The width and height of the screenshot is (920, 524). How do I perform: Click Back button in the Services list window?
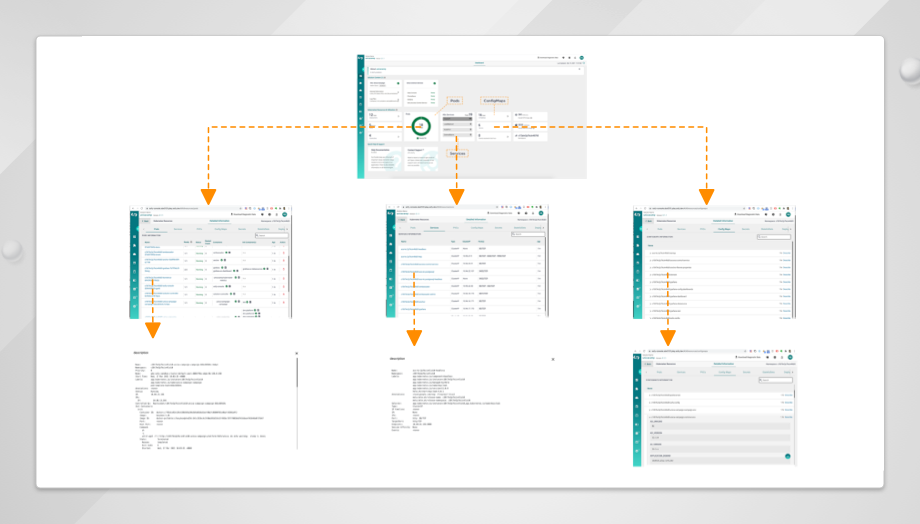pyautogui.click(x=402, y=220)
